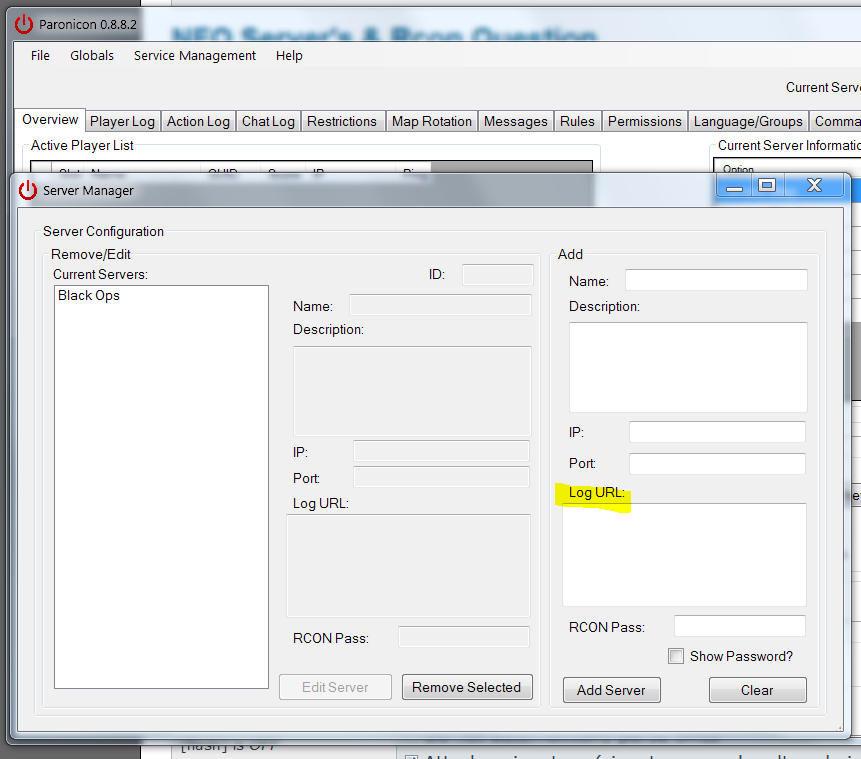
Task: Switch to the Player Log tab
Action: [x=122, y=121]
